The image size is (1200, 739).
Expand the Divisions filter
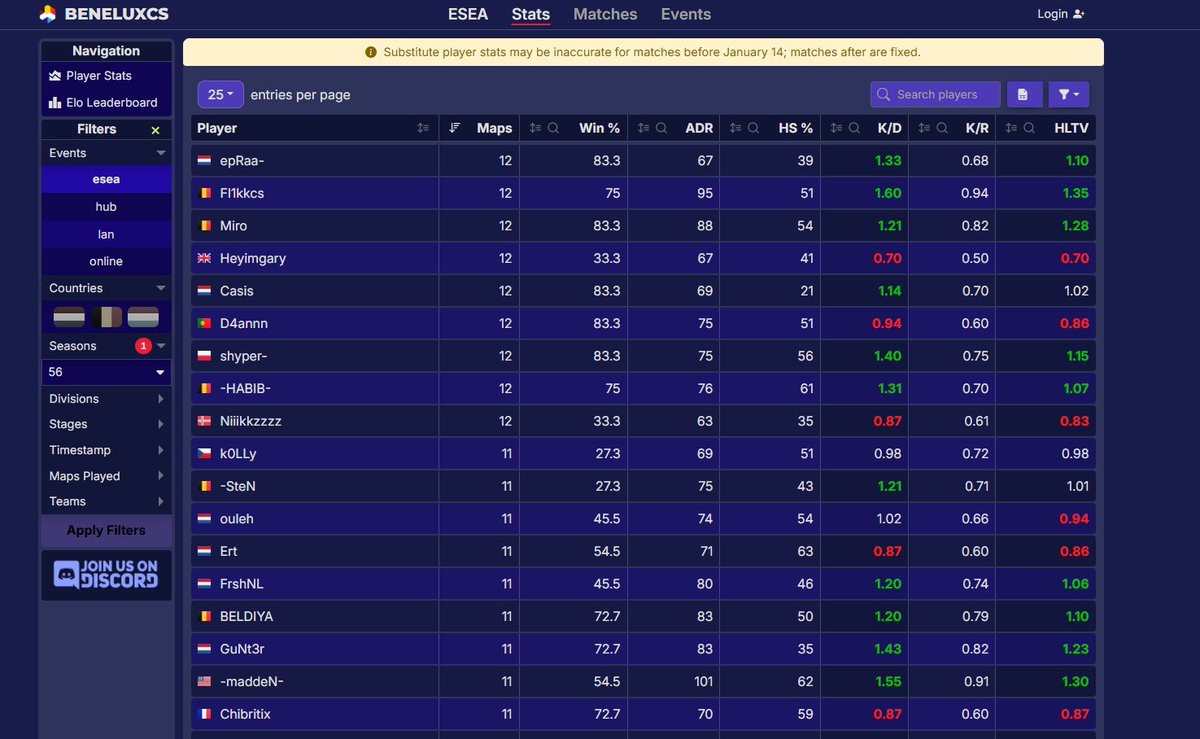(x=106, y=399)
